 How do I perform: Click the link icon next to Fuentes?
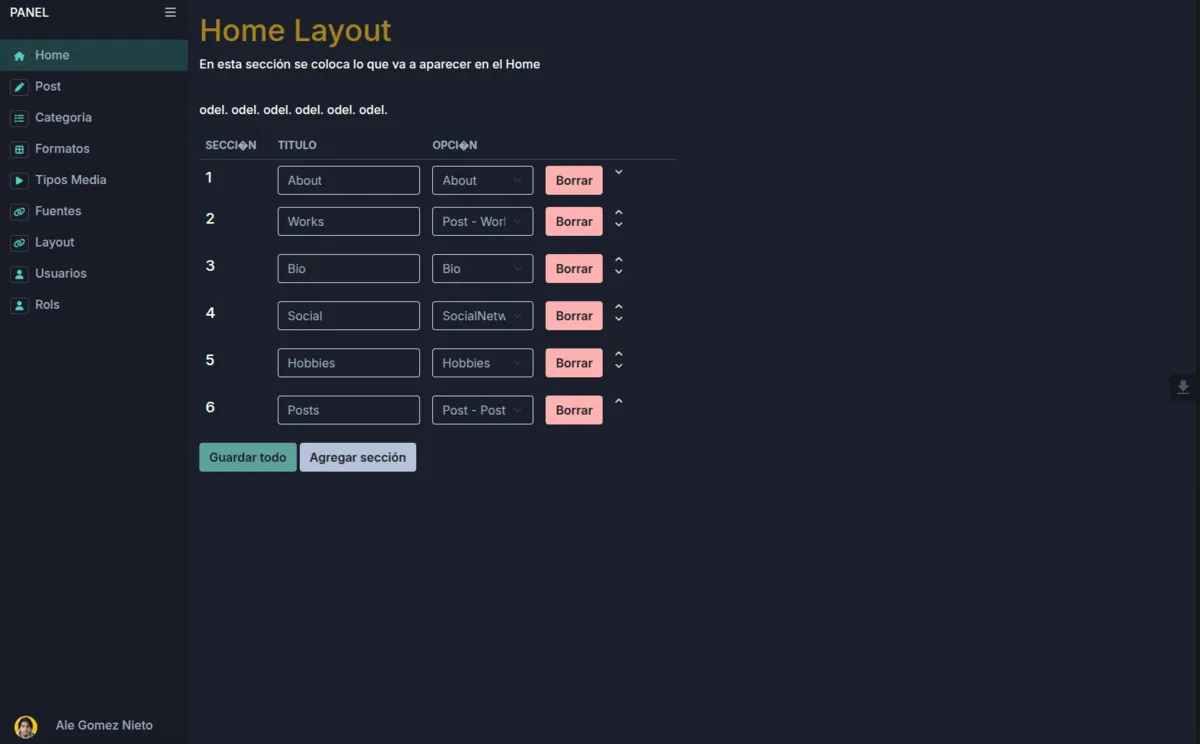[x=19, y=212]
